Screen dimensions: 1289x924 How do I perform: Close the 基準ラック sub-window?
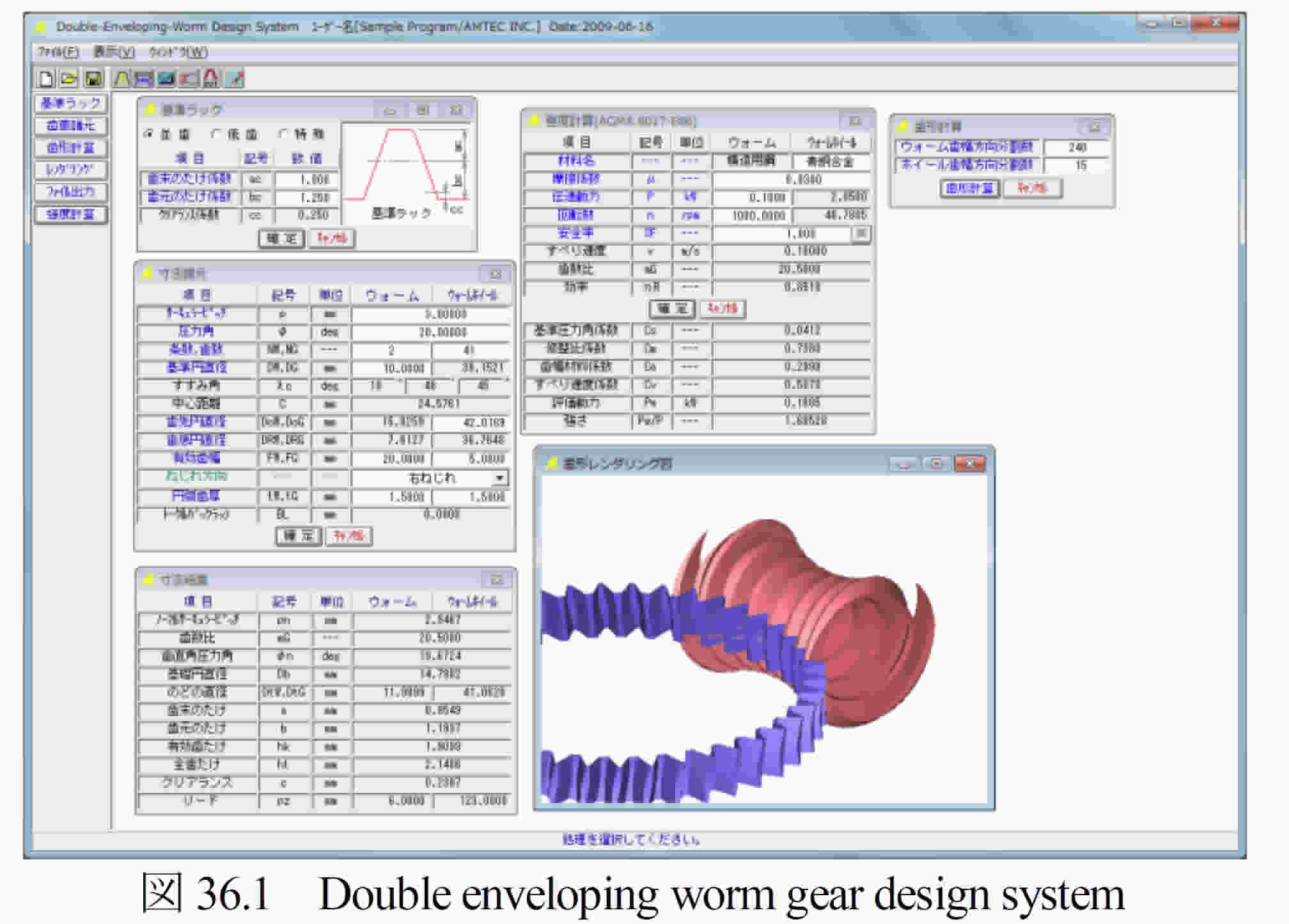(x=456, y=110)
